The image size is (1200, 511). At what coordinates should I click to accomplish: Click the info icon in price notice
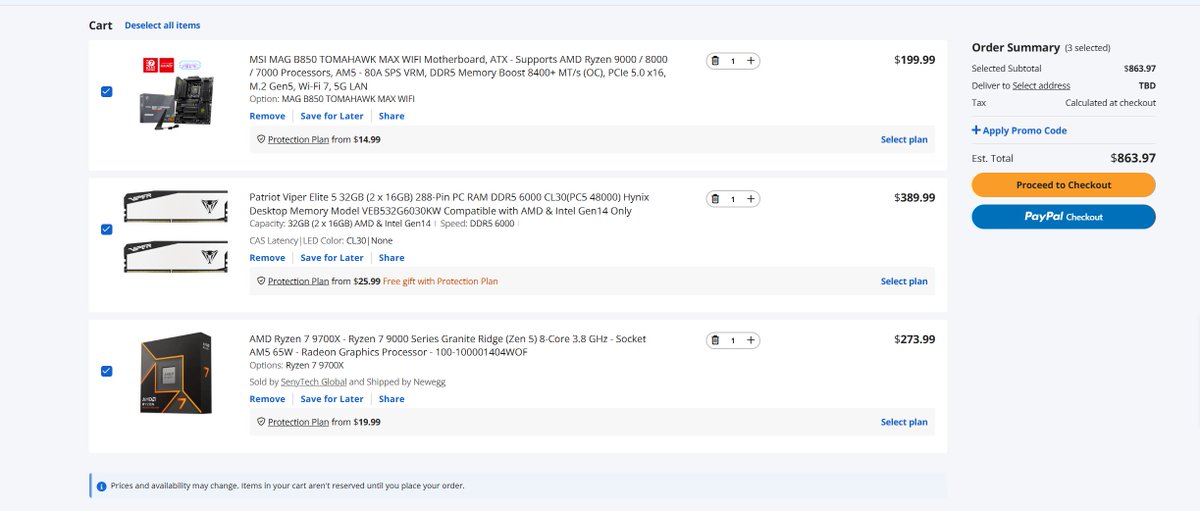point(101,486)
